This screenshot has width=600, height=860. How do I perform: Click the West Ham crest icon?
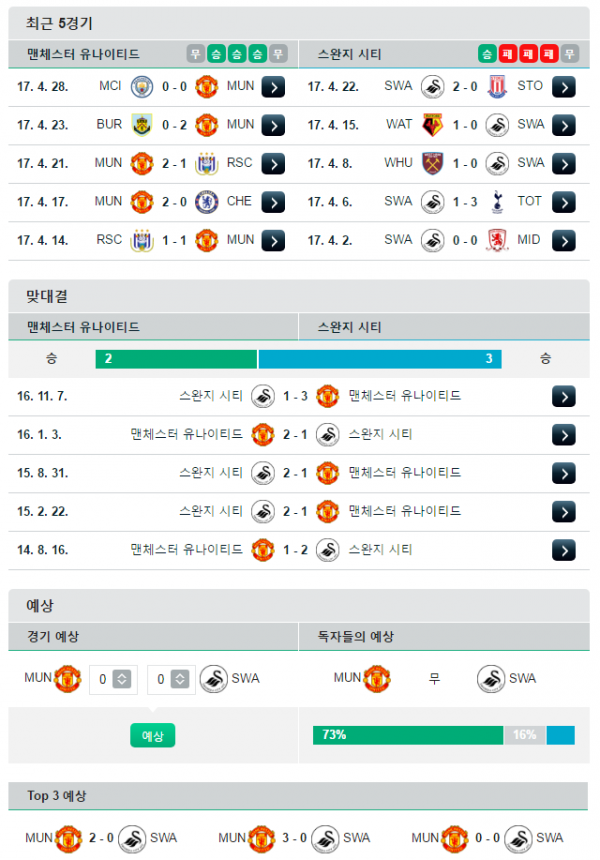(x=433, y=163)
